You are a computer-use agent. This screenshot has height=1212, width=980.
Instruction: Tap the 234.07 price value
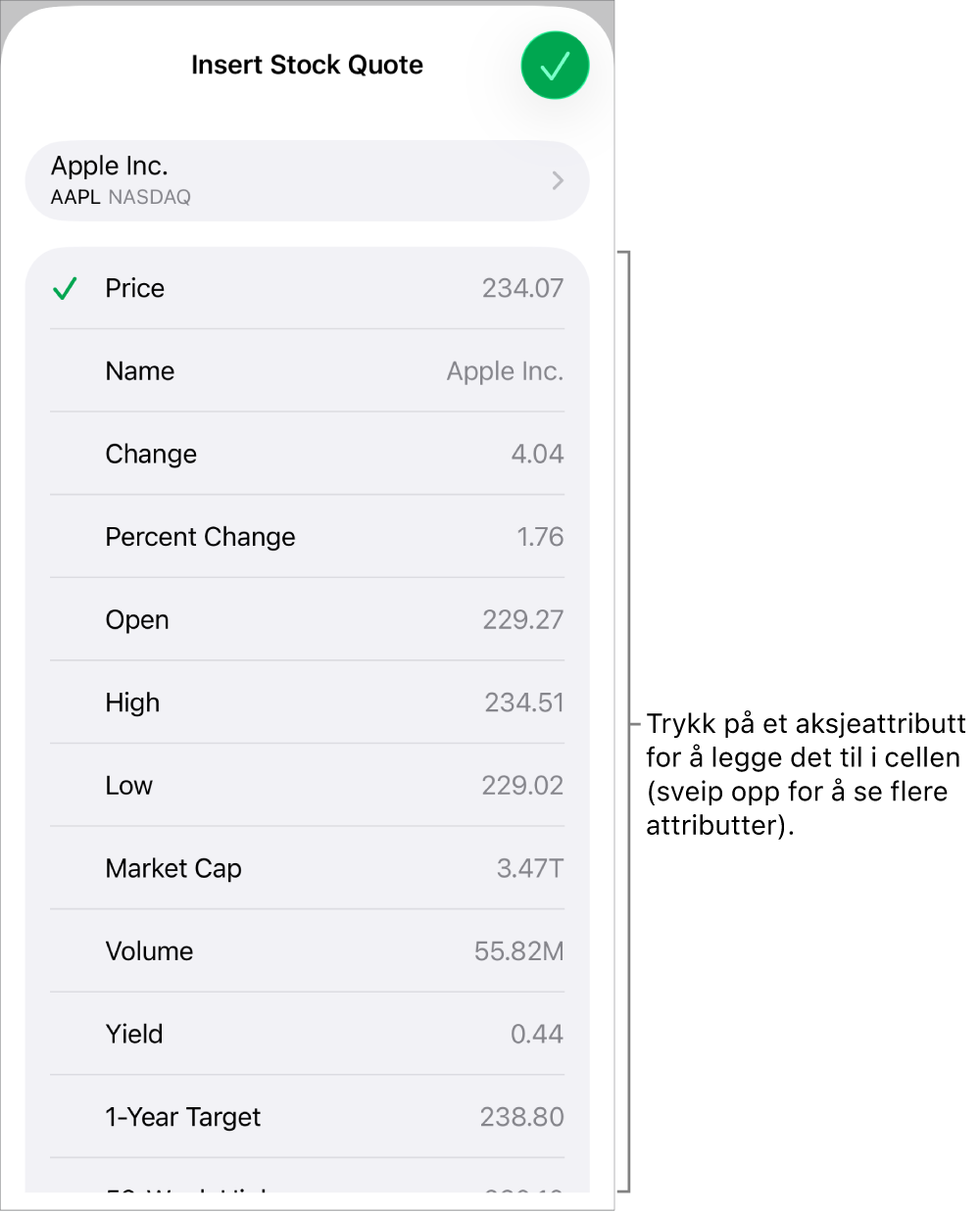pyautogui.click(x=522, y=288)
